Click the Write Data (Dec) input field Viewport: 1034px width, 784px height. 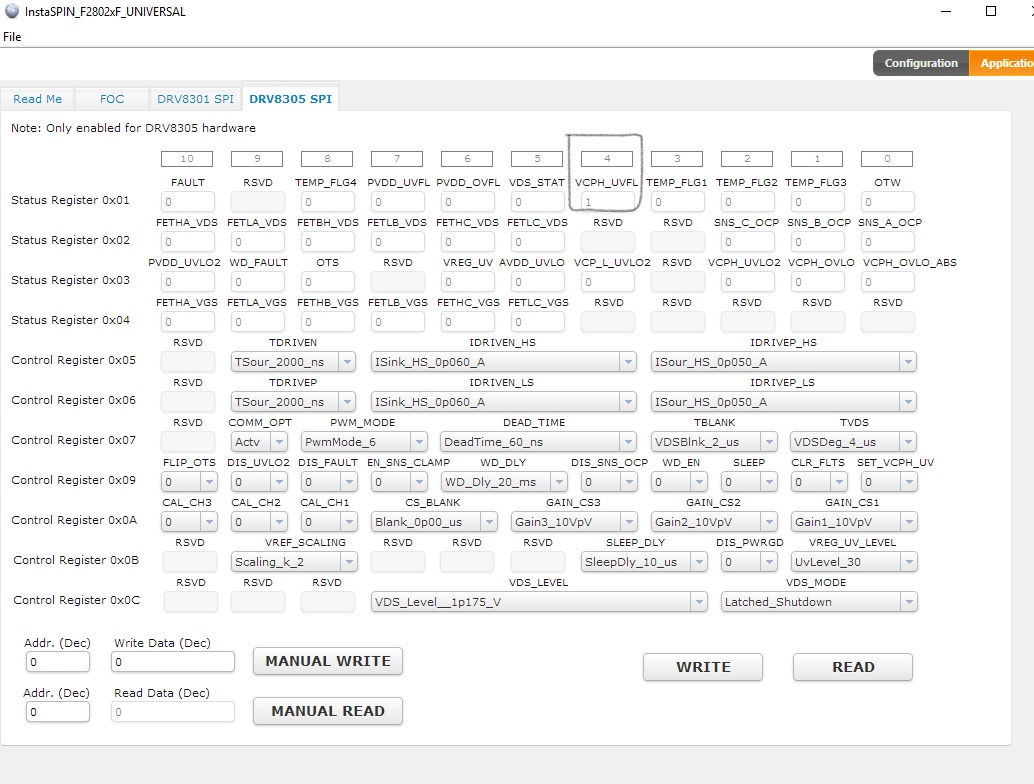coord(173,661)
